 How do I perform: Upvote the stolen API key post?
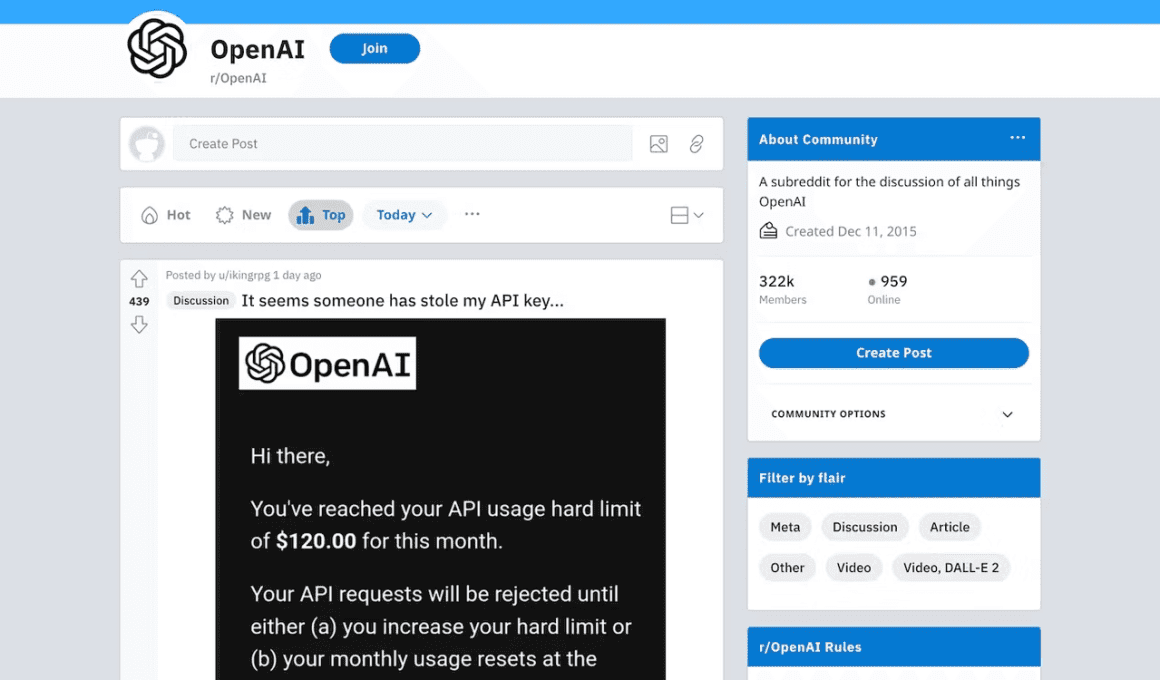[x=139, y=279]
